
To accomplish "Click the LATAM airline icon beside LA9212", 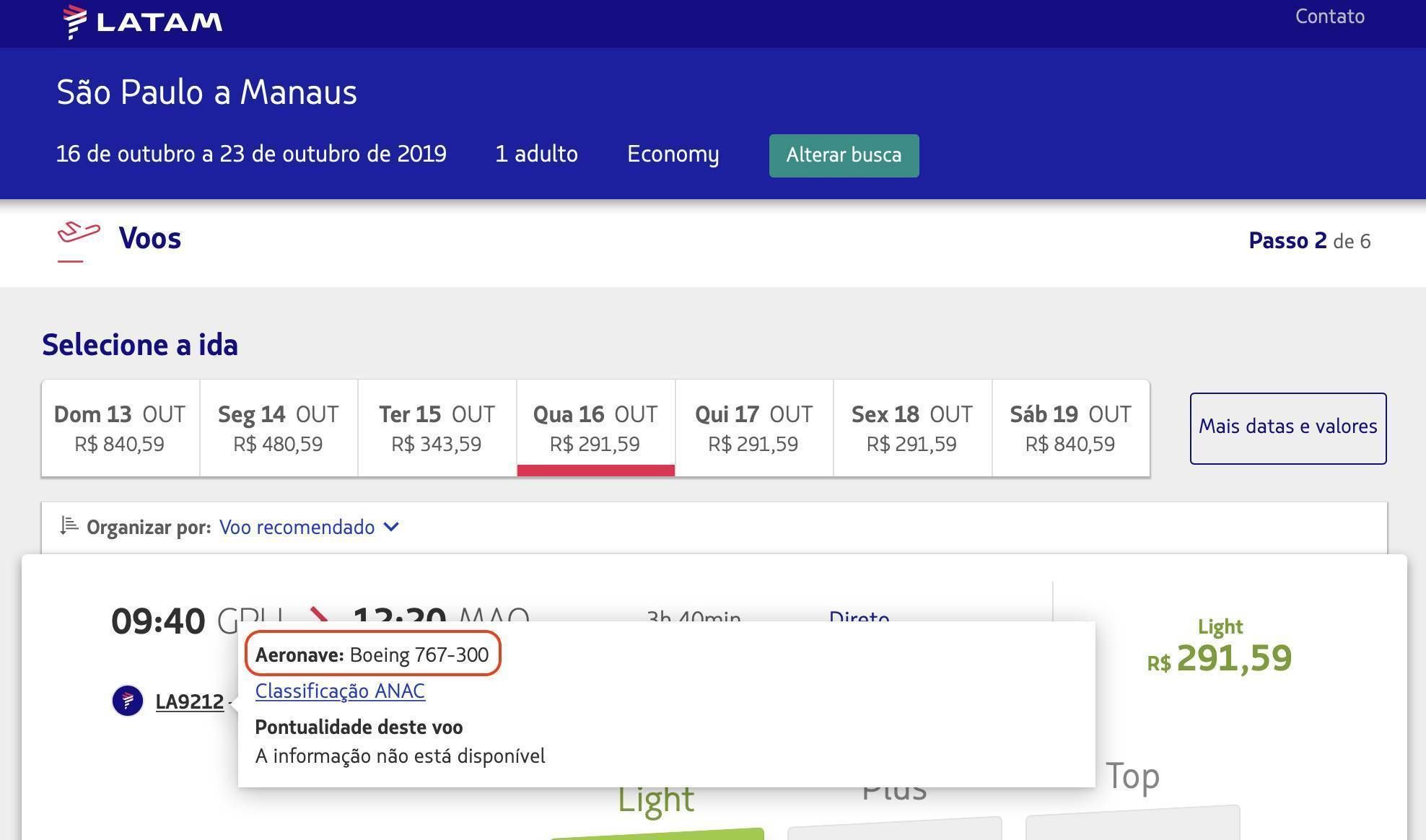I will point(128,701).
